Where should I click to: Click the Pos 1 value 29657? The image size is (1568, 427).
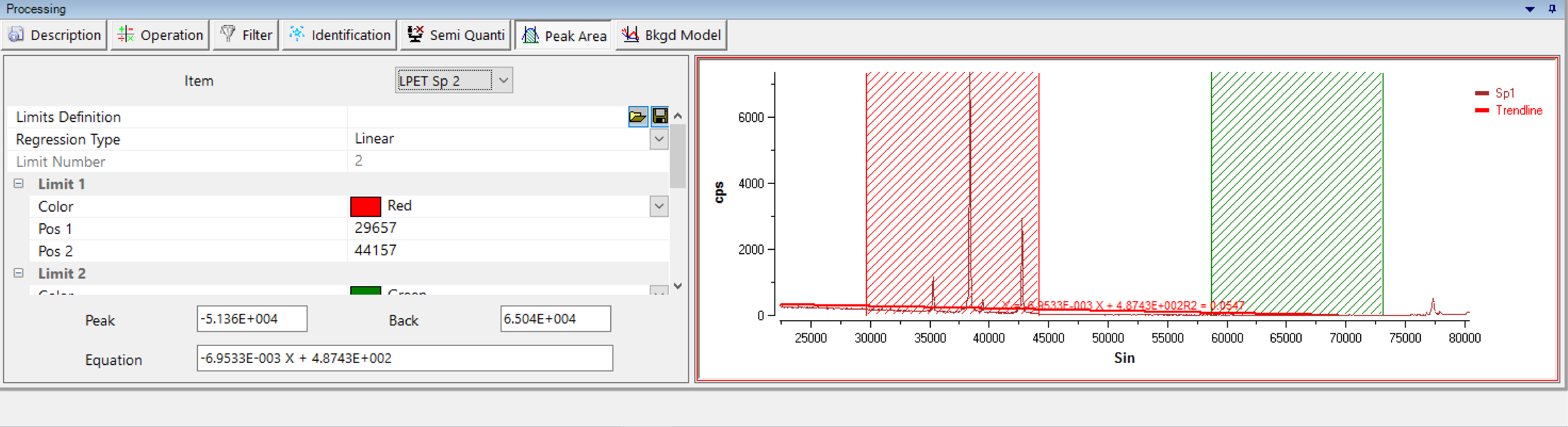click(x=376, y=229)
